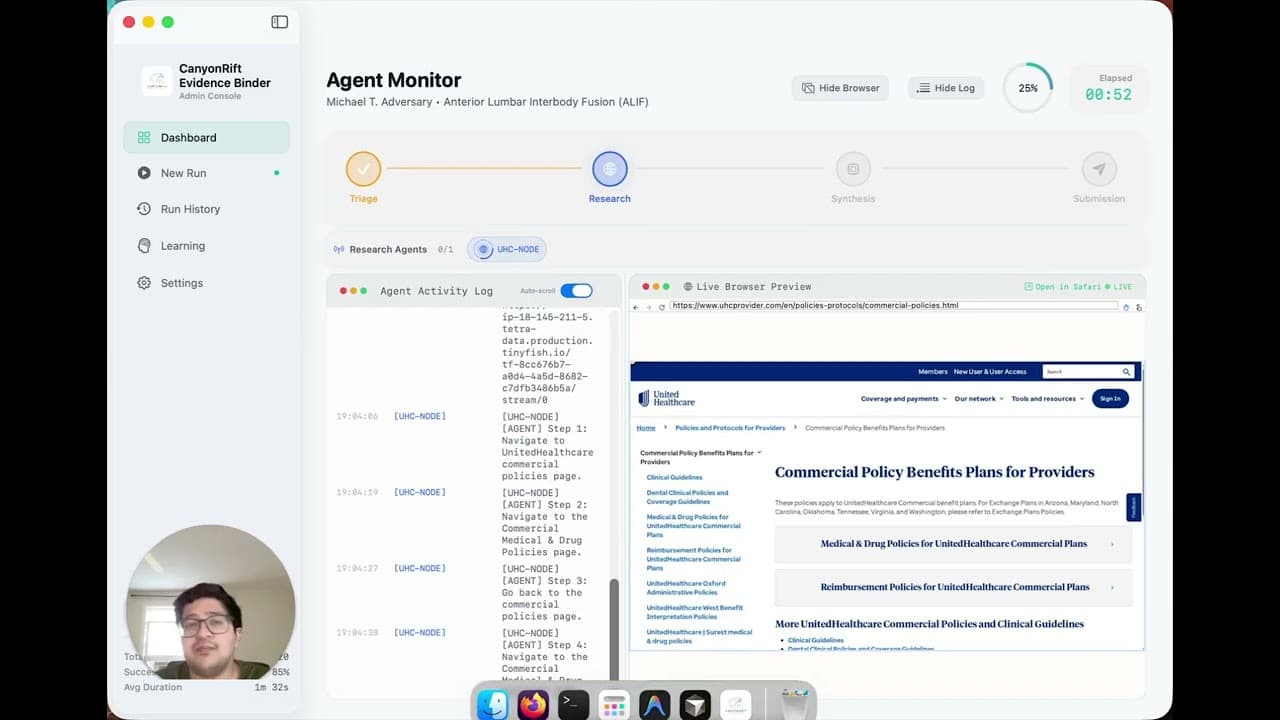Launch Firefox from the Dock

pyautogui.click(x=533, y=704)
